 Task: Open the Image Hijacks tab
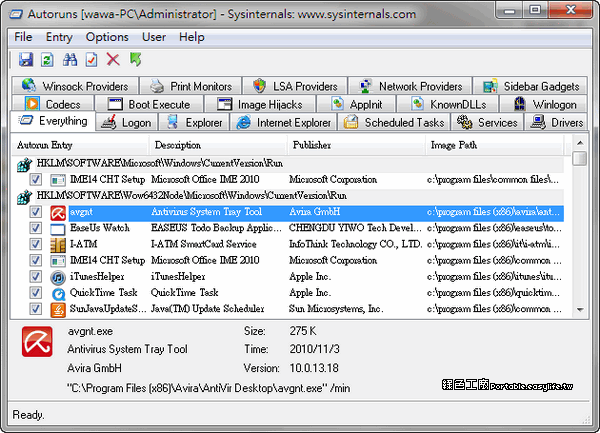(260, 104)
